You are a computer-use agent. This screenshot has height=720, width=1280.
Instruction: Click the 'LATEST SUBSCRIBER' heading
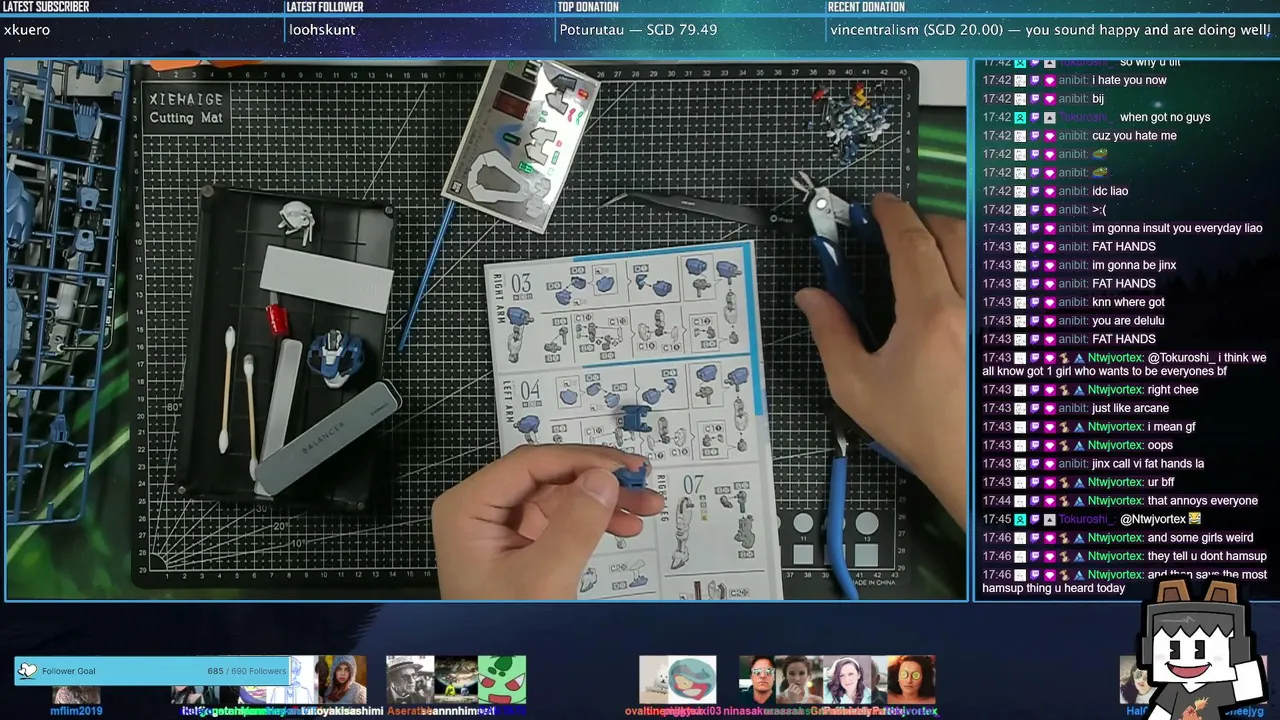click(46, 7)
